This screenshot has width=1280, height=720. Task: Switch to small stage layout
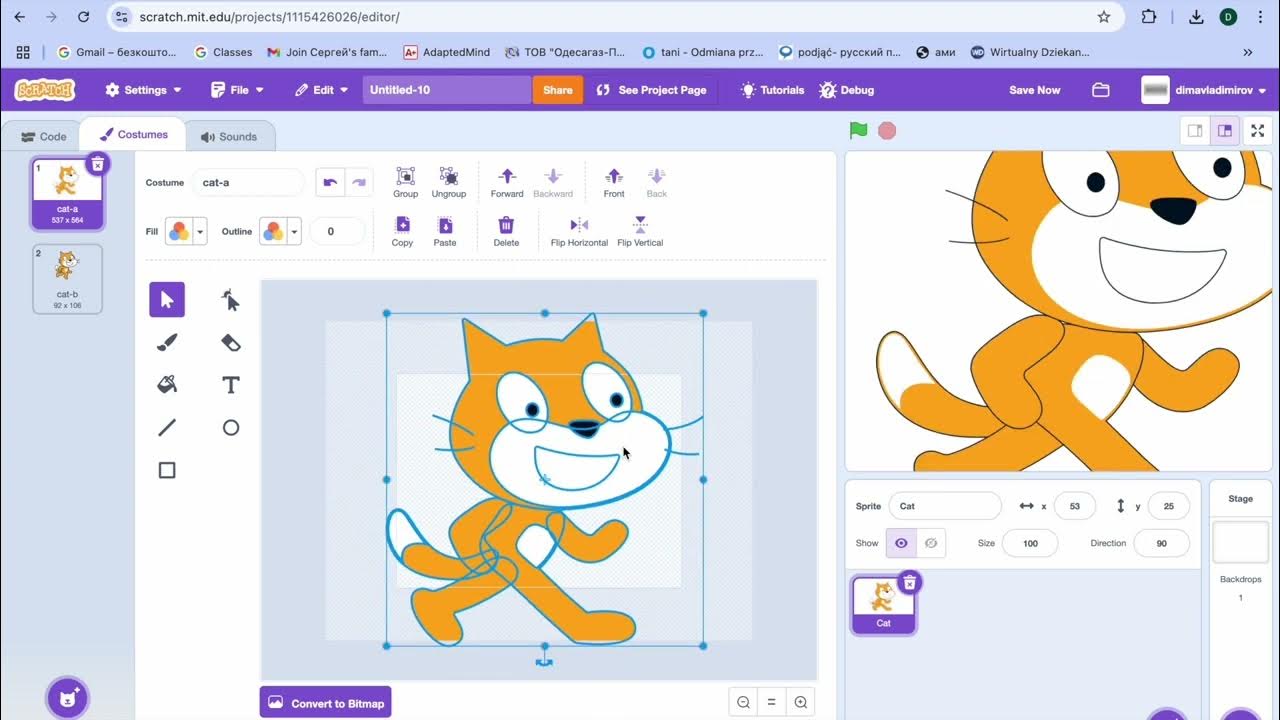pyautogui.click(x=1195, y=131)
